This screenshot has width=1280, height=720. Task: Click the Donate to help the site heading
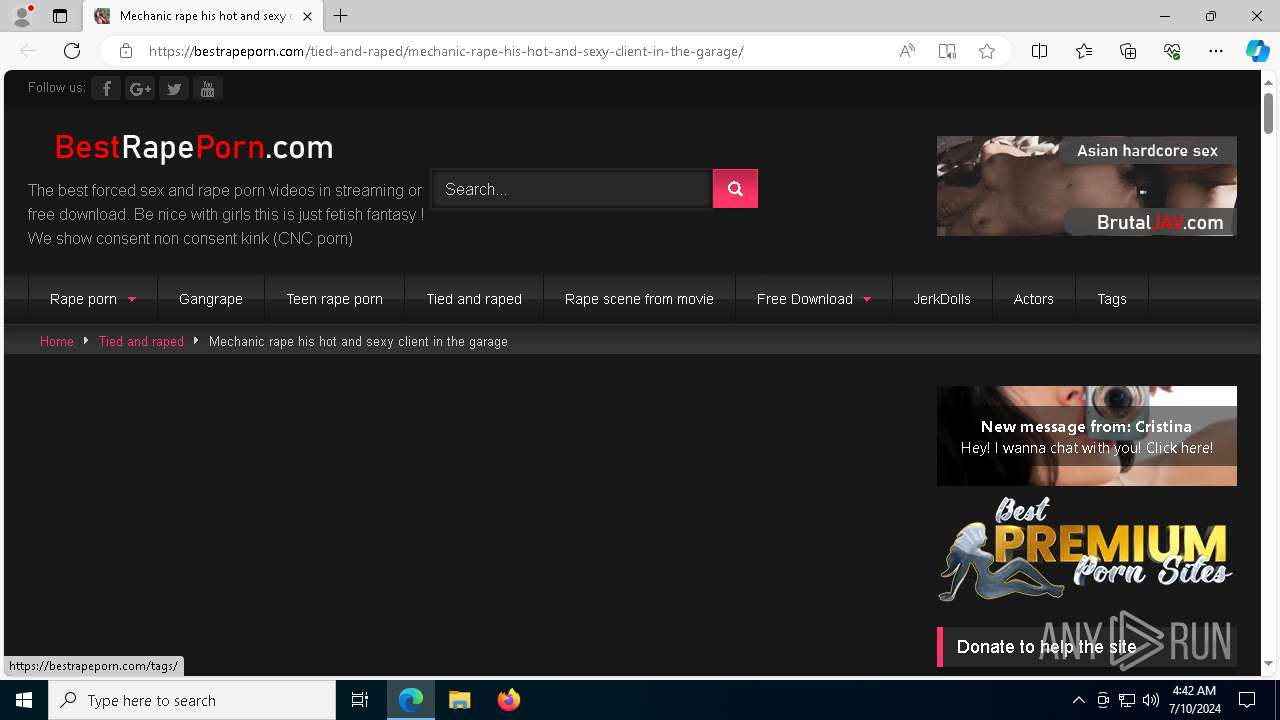[1046, 647]
